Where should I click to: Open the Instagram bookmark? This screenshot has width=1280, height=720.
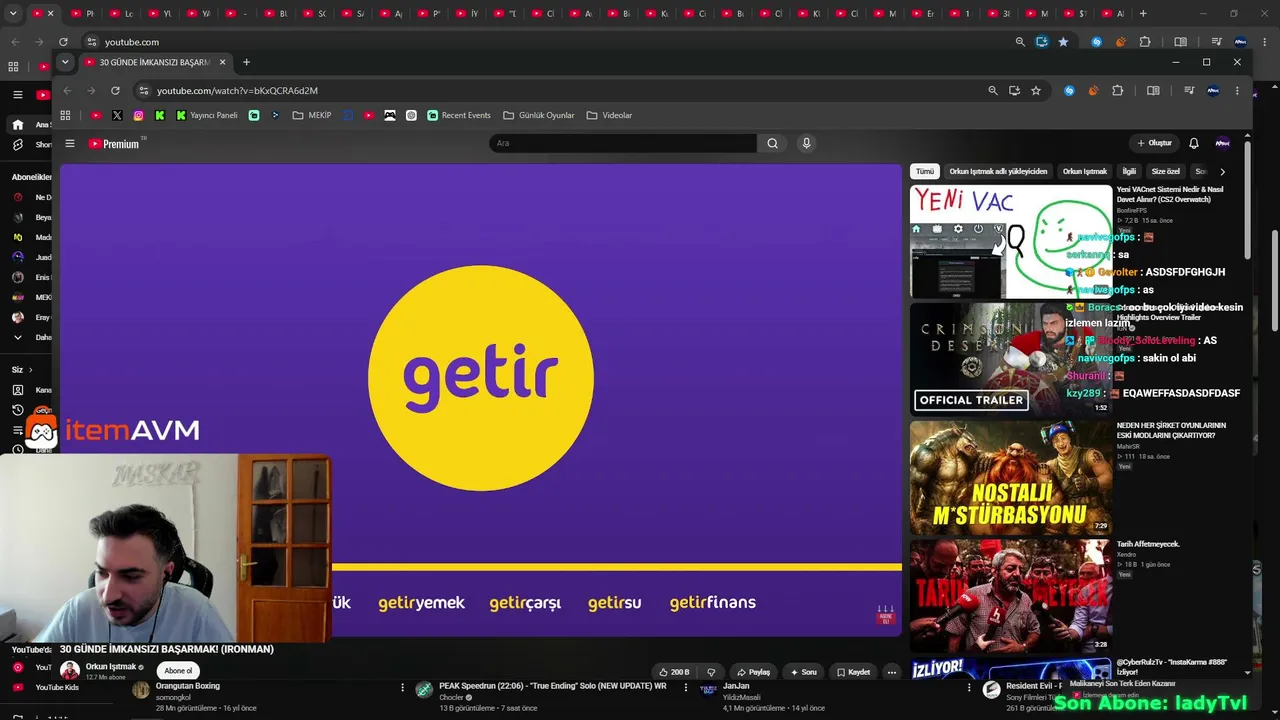138,115
